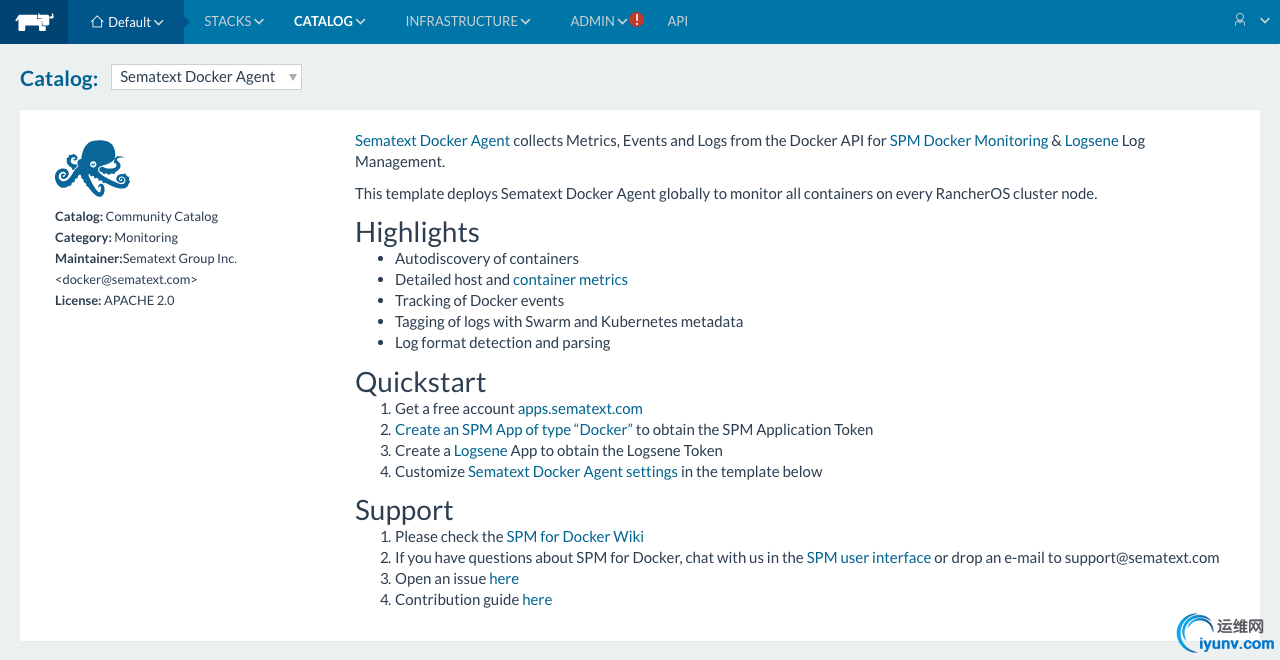Viewport: 1280px width, 660px height.
Task: Click the 'License: APACHE 2.0' text
Action: pyautogui.click(x=115, y=300)
